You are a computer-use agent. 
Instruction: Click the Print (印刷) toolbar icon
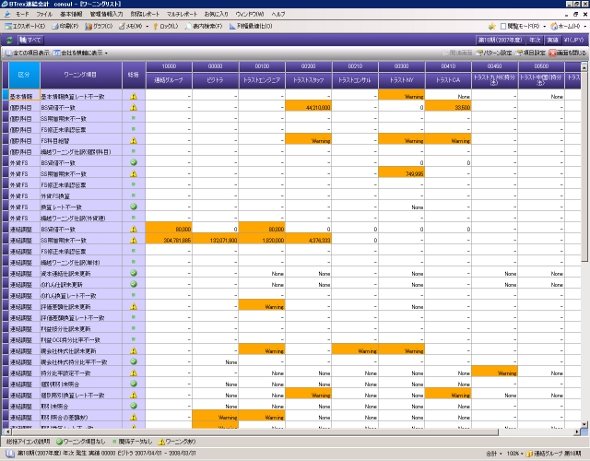pos(55,26)
